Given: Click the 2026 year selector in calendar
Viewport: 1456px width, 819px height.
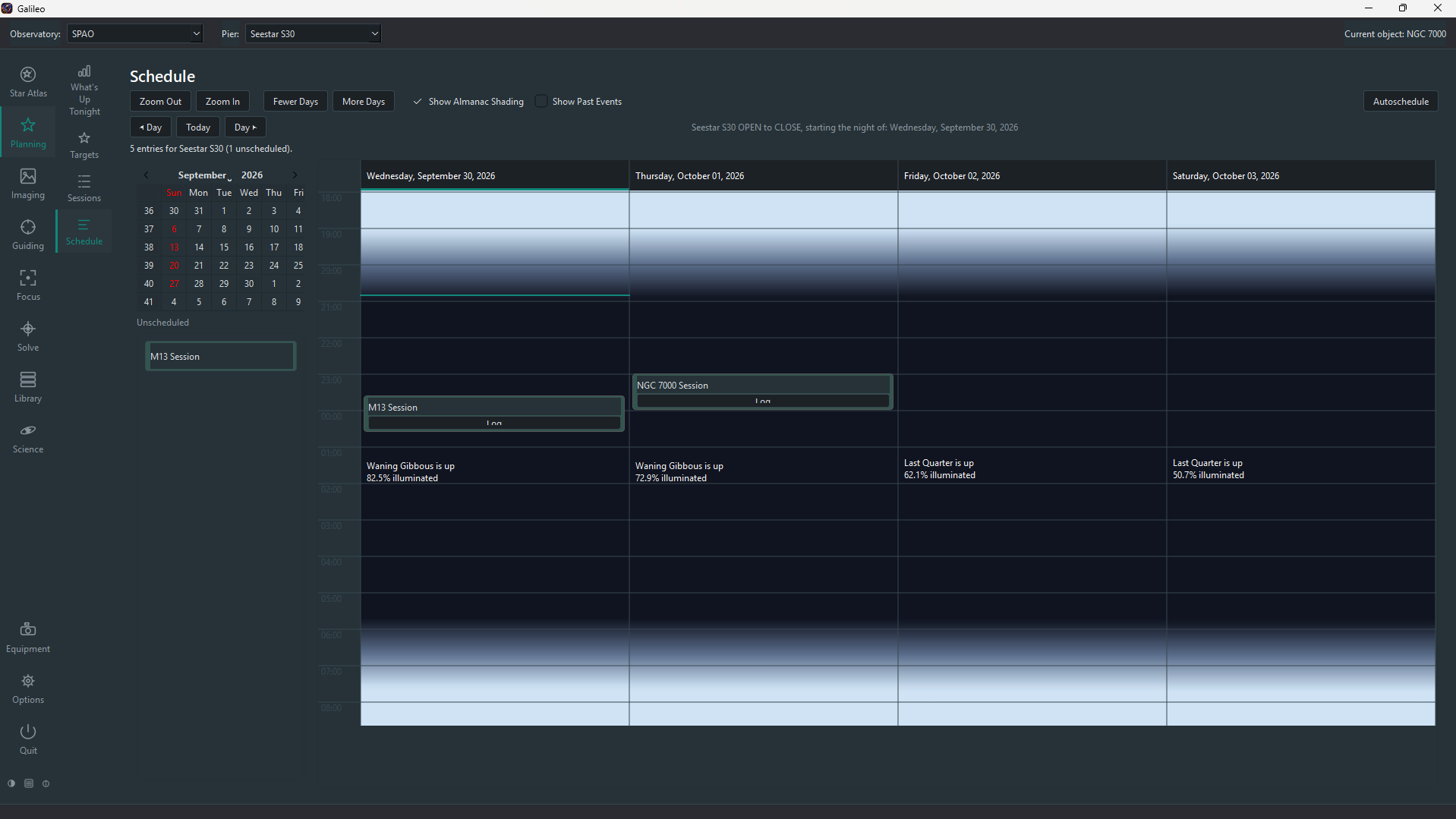Looking at the screenshot, I should (252, 175).
